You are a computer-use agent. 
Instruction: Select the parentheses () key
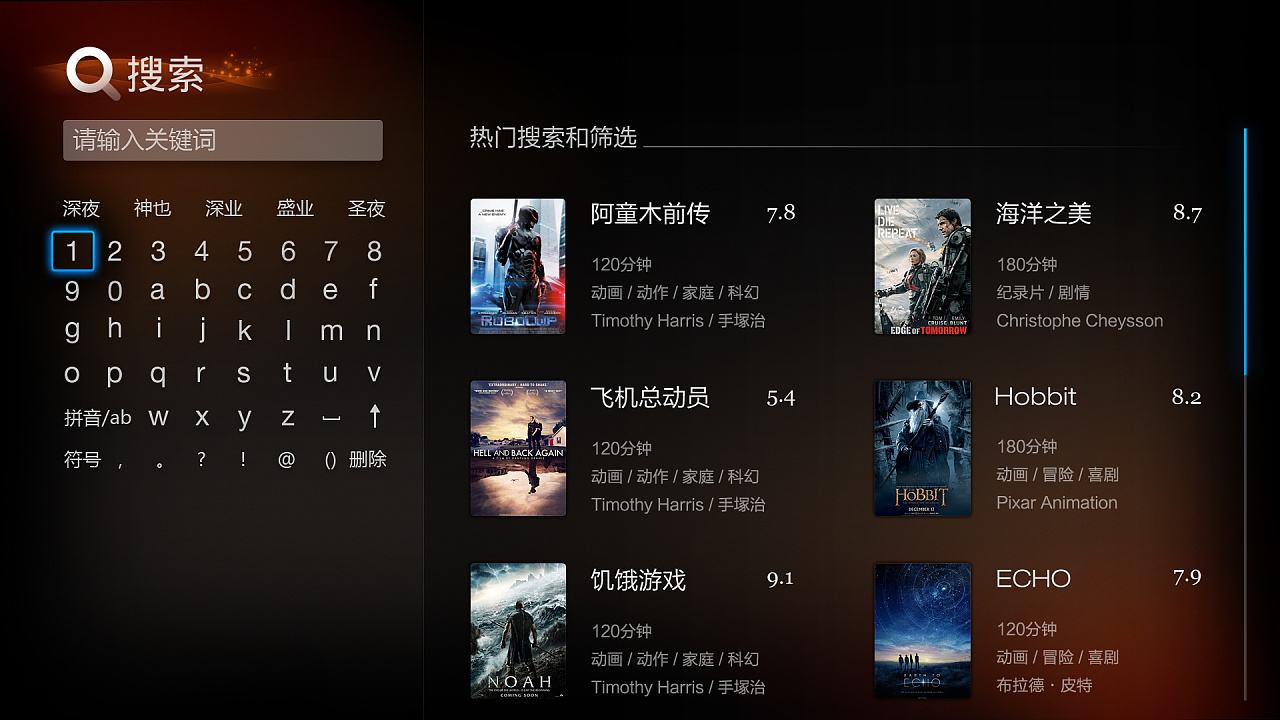(330, 460)
